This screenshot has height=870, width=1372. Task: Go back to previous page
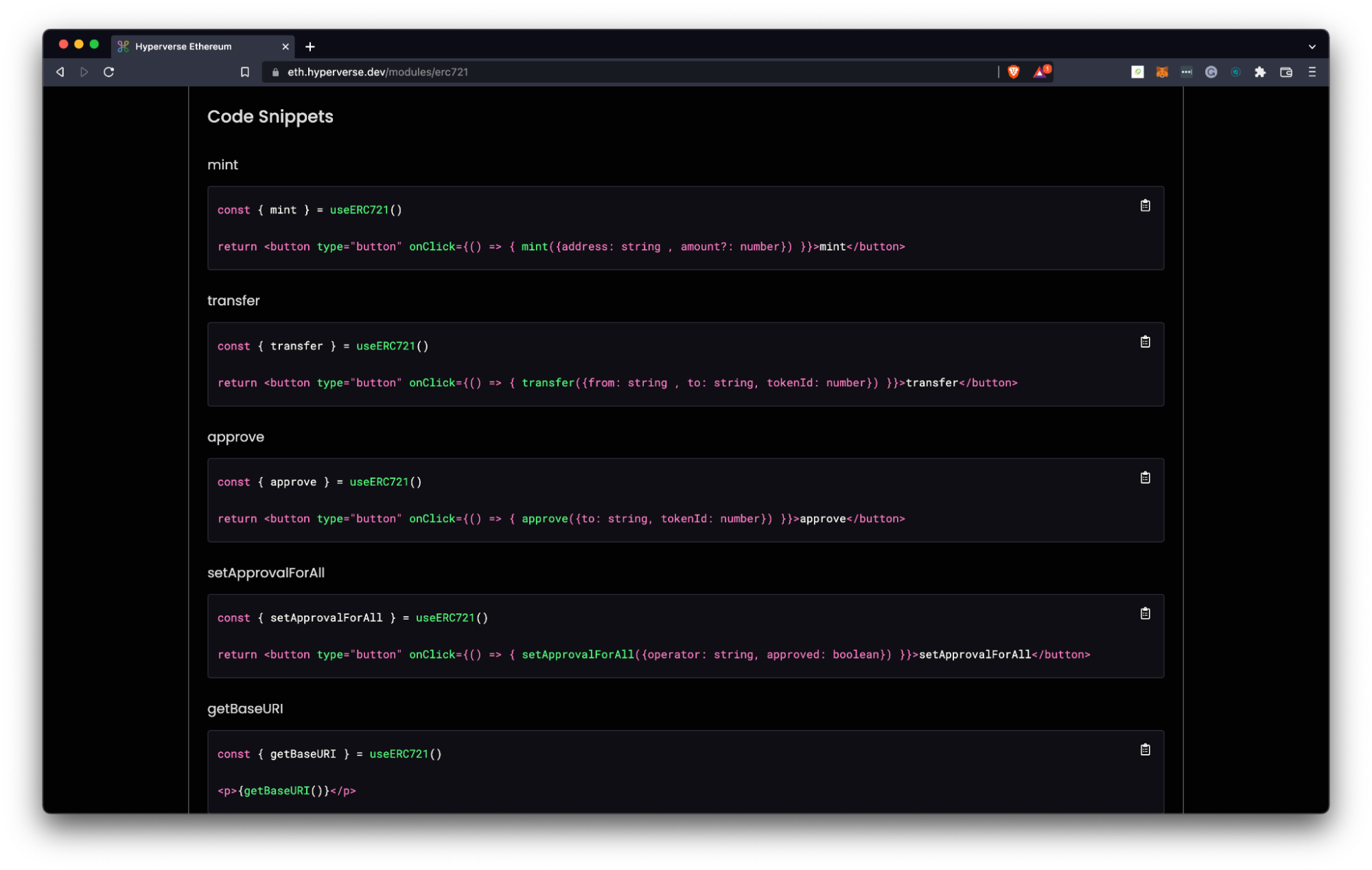coord(60,72)
